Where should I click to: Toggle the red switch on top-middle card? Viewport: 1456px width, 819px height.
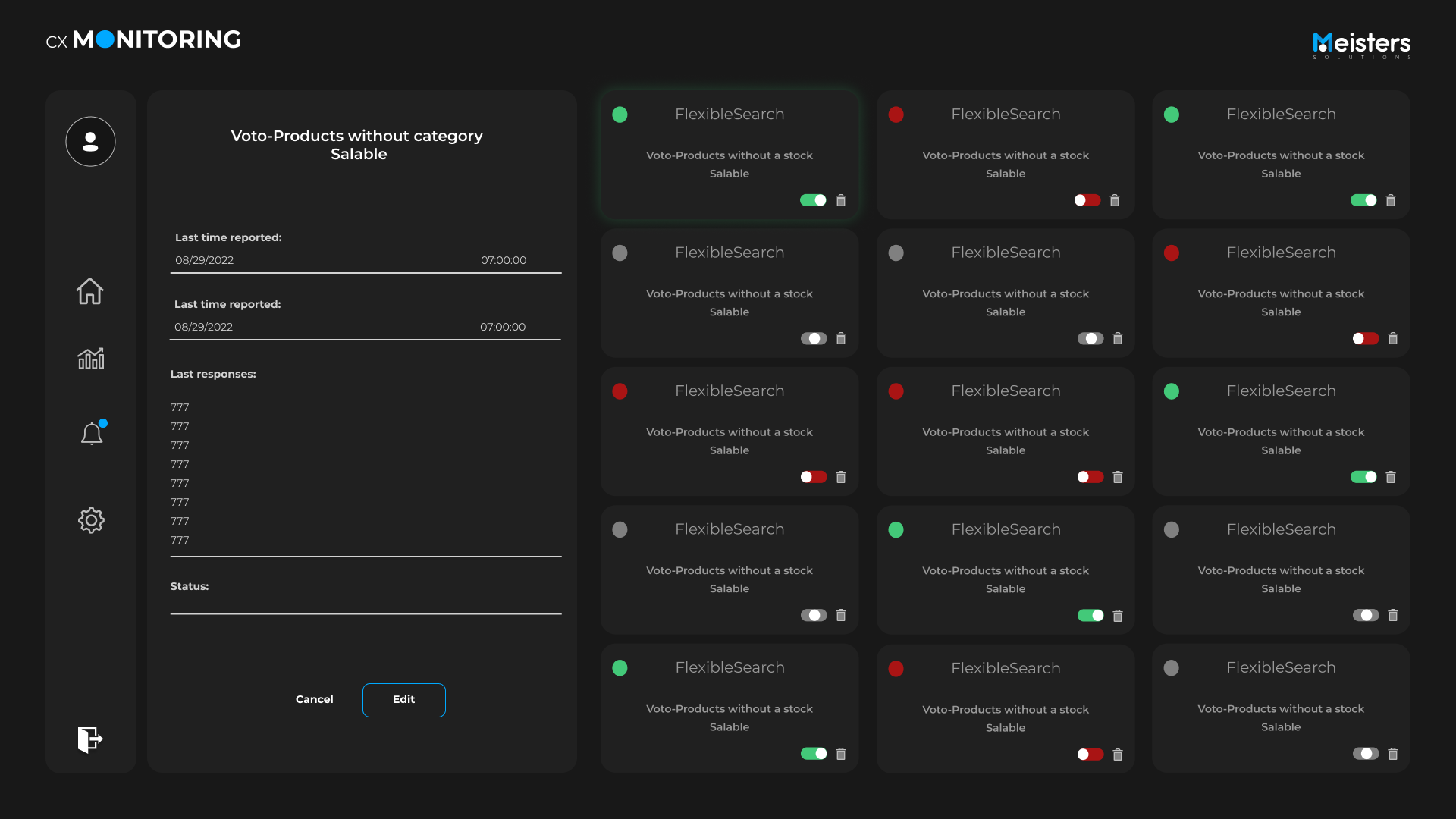[x=1087, y=201]
